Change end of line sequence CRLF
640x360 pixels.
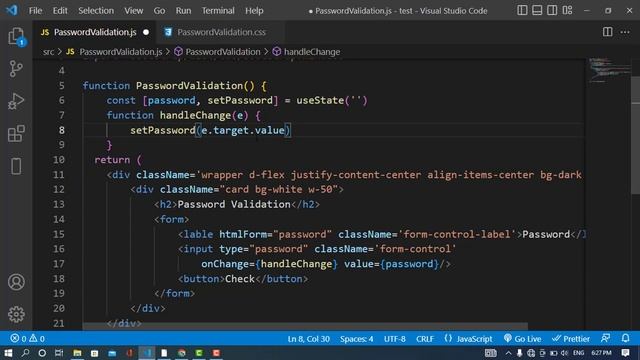pyautogui.click(x=425, y=339)
